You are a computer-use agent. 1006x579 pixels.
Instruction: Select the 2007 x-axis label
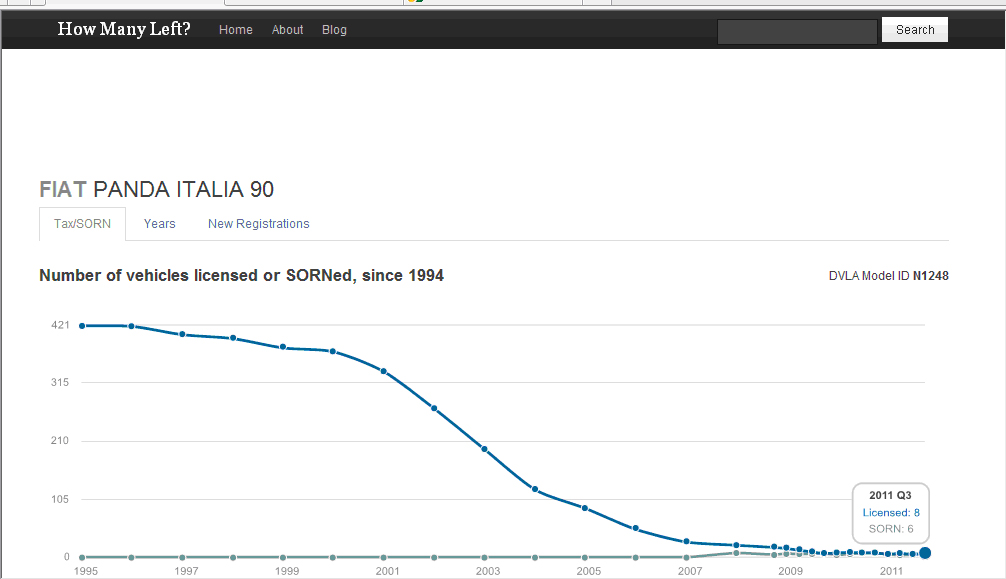click(690, 571)
